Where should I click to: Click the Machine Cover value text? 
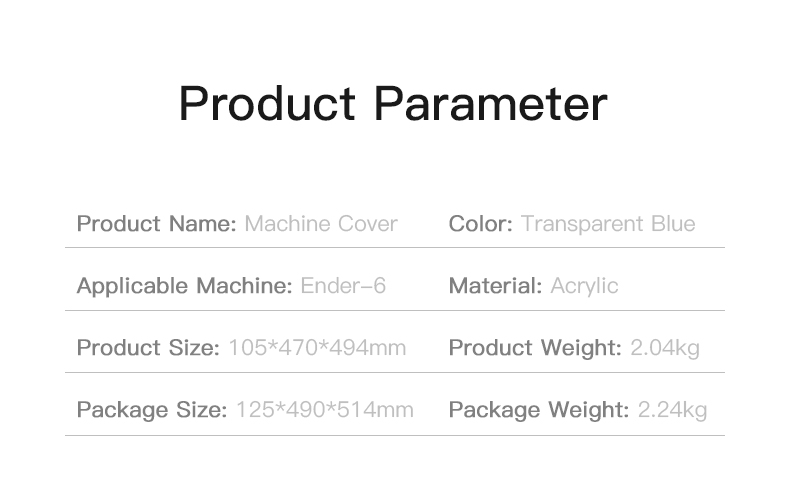(x=321, y=224)
